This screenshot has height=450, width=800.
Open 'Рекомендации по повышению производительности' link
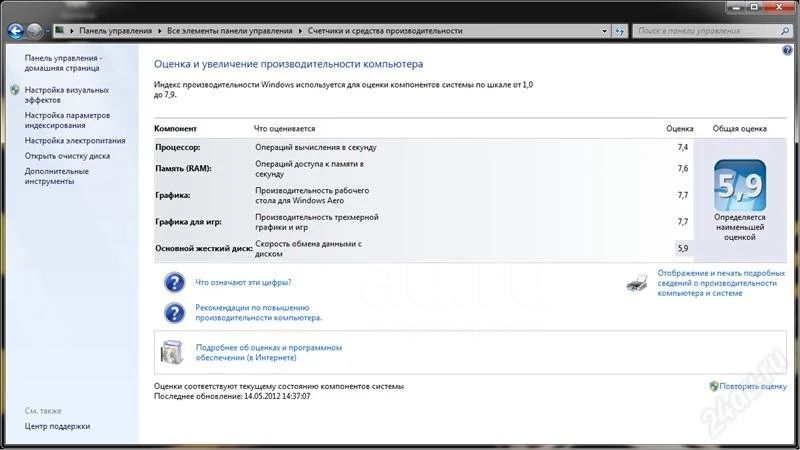click(258, 313)
